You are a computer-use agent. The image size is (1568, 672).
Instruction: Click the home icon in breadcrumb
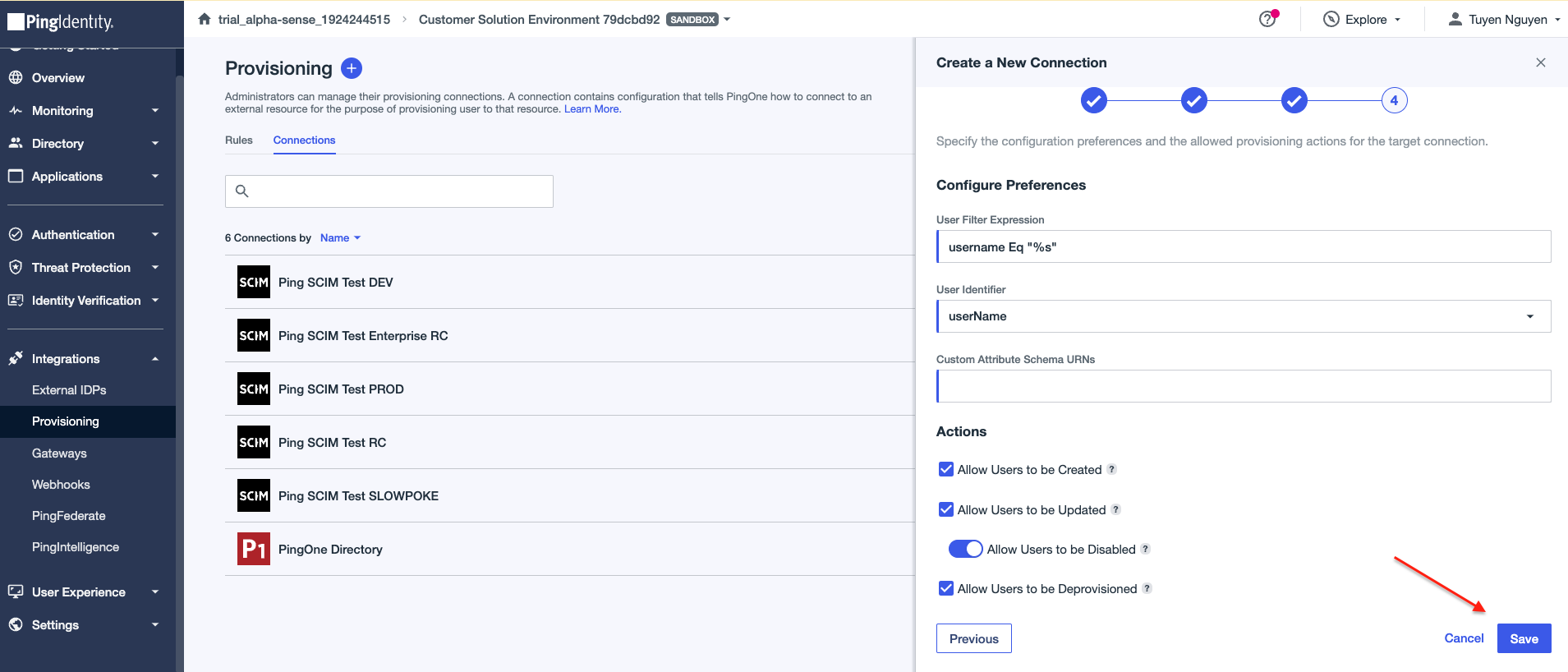[205, 19]
